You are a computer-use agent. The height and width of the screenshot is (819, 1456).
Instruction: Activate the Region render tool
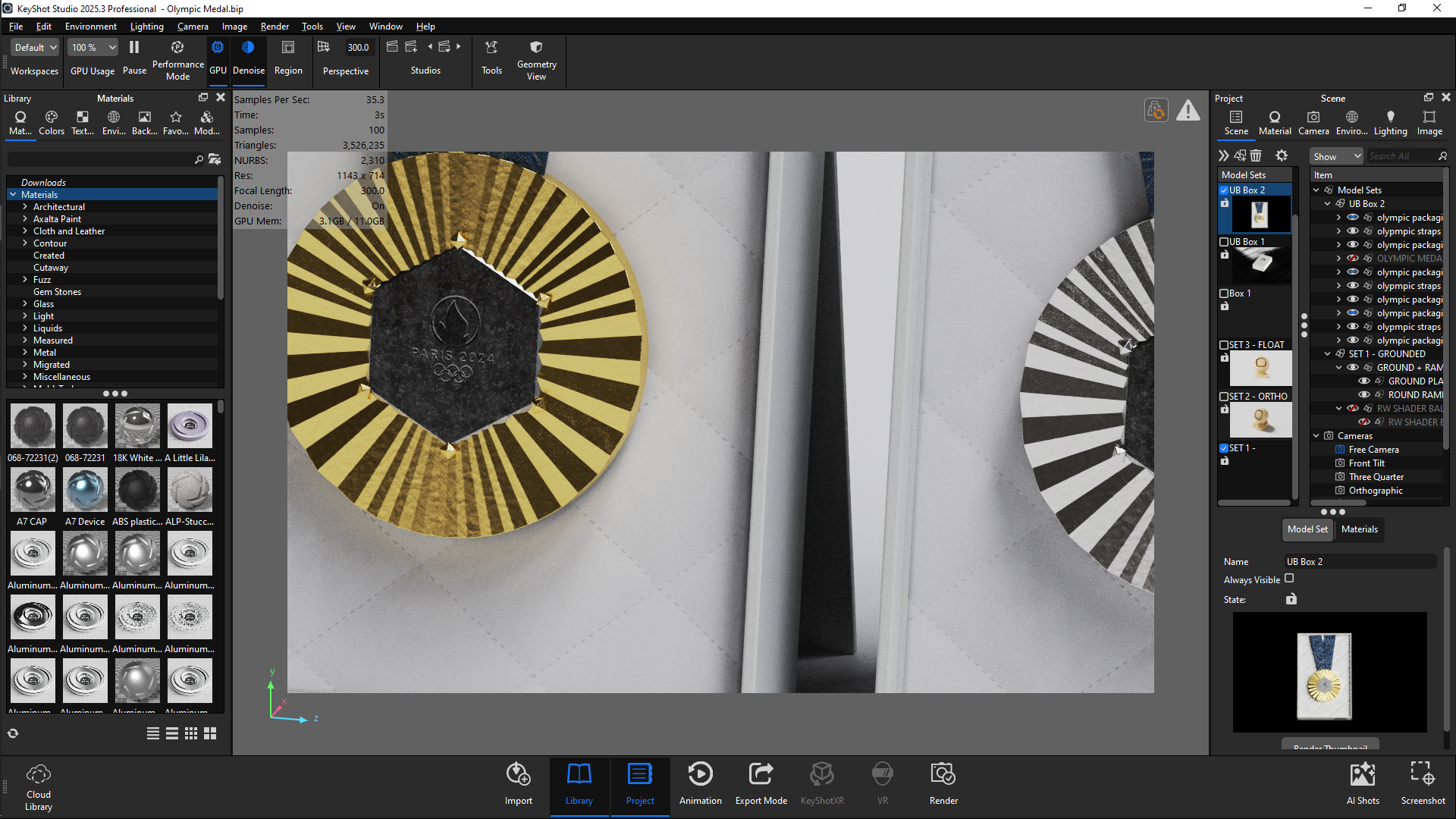pos(288,56)
